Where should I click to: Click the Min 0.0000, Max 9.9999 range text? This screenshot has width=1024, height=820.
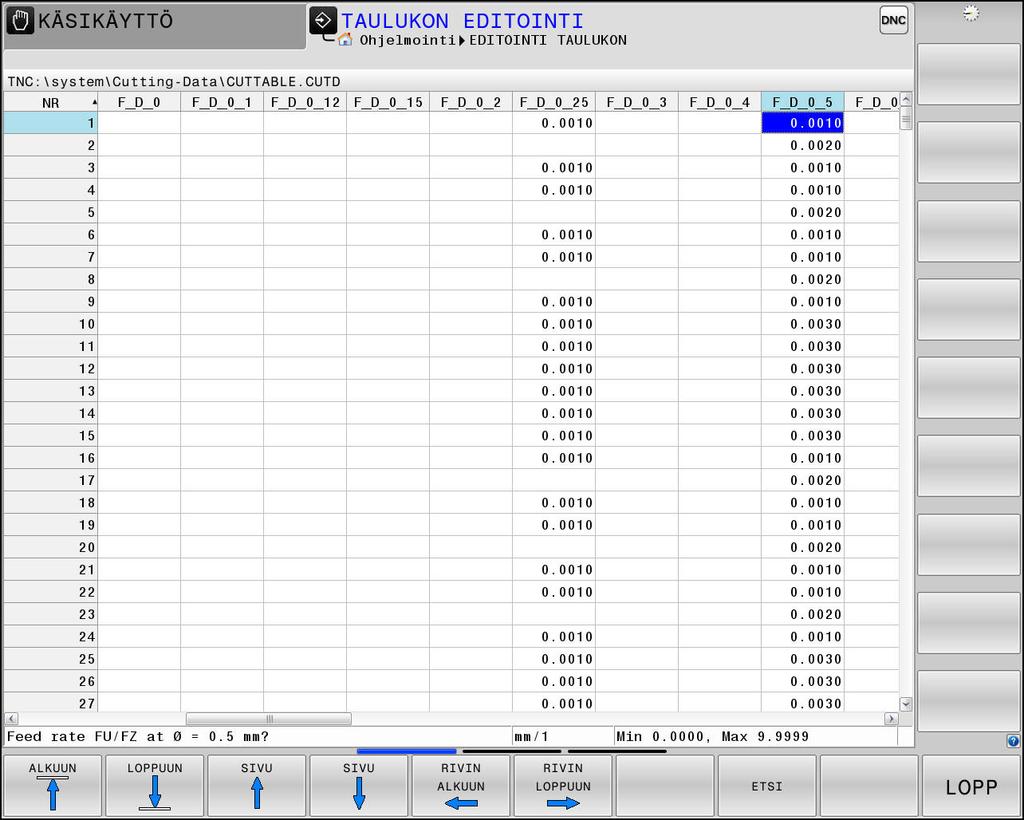[x=713, y=736]
